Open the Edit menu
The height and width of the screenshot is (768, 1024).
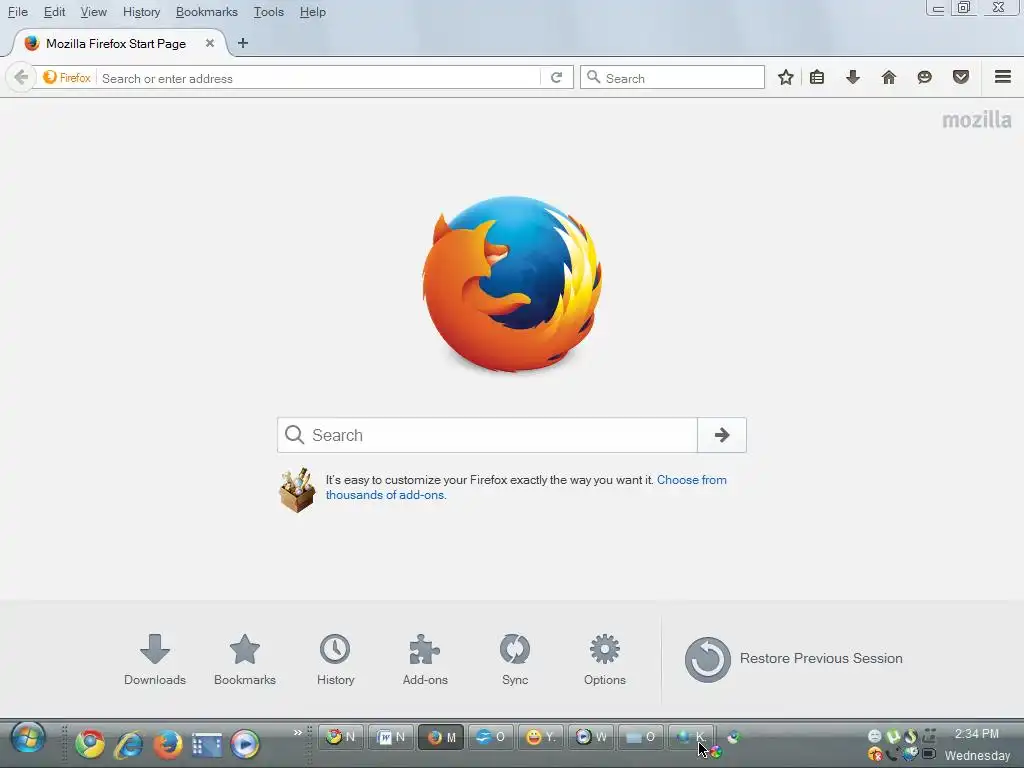coord(54,12)
